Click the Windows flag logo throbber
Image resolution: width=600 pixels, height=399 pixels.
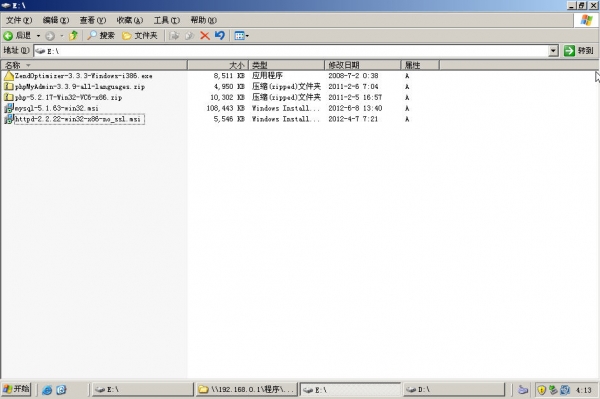tap(586, 20)
